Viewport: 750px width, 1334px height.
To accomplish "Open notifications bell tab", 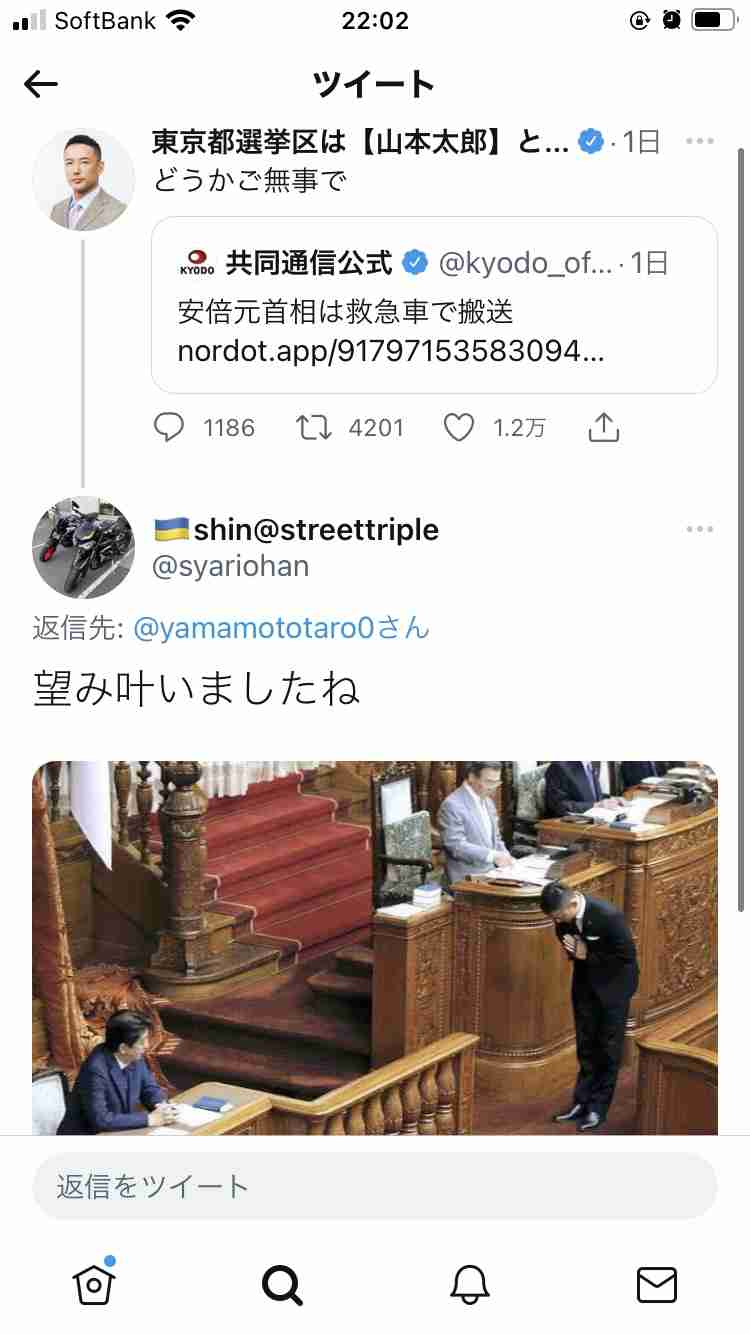I will [x=469, y=1284].
